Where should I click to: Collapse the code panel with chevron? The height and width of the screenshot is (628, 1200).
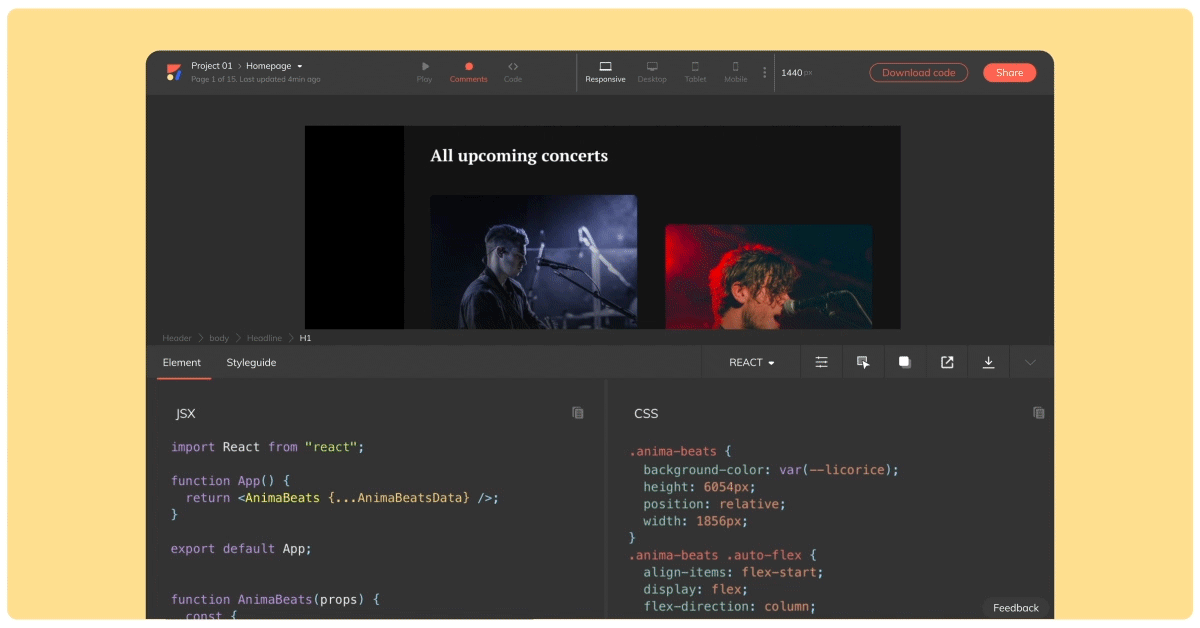(x=1031, y=362)
